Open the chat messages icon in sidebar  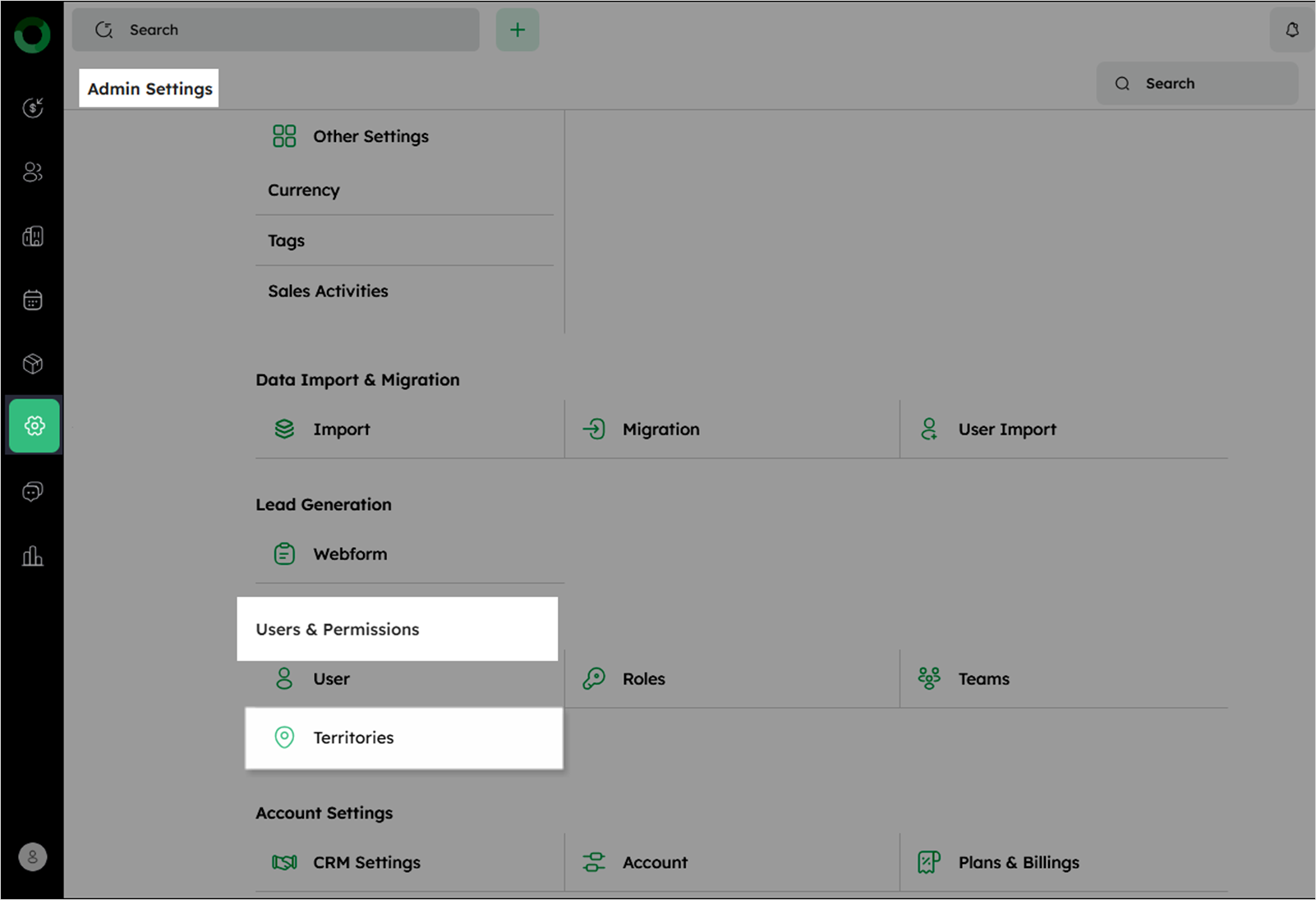(33, 492)
